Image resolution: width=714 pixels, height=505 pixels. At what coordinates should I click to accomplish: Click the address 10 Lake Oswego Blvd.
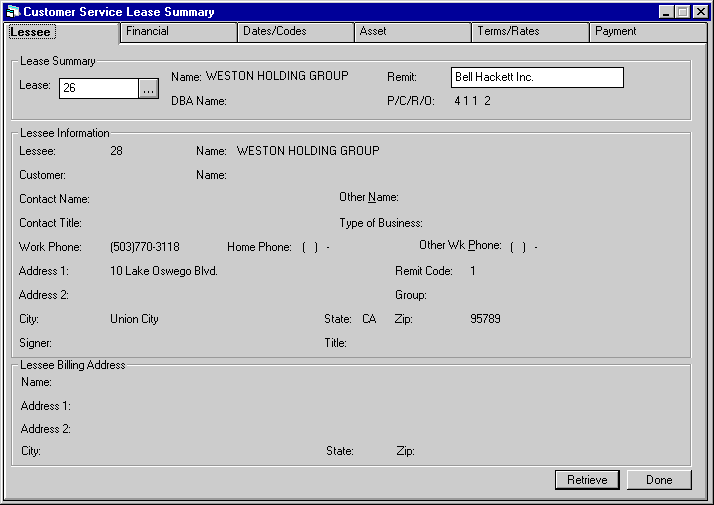[x=164, y=271]
